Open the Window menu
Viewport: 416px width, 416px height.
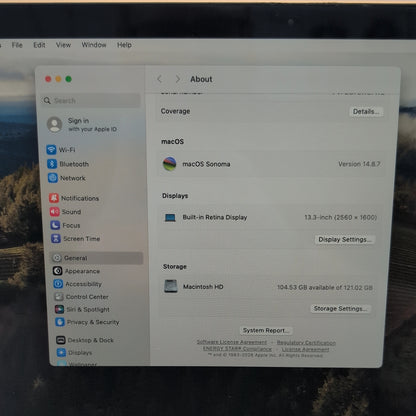point(94,45)
